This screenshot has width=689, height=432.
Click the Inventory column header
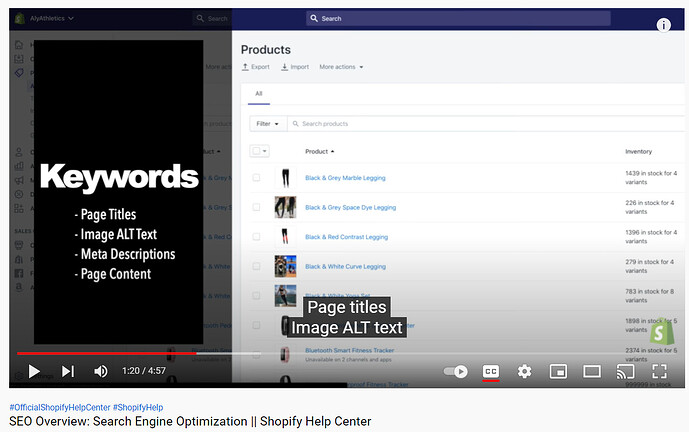[638, 152]
